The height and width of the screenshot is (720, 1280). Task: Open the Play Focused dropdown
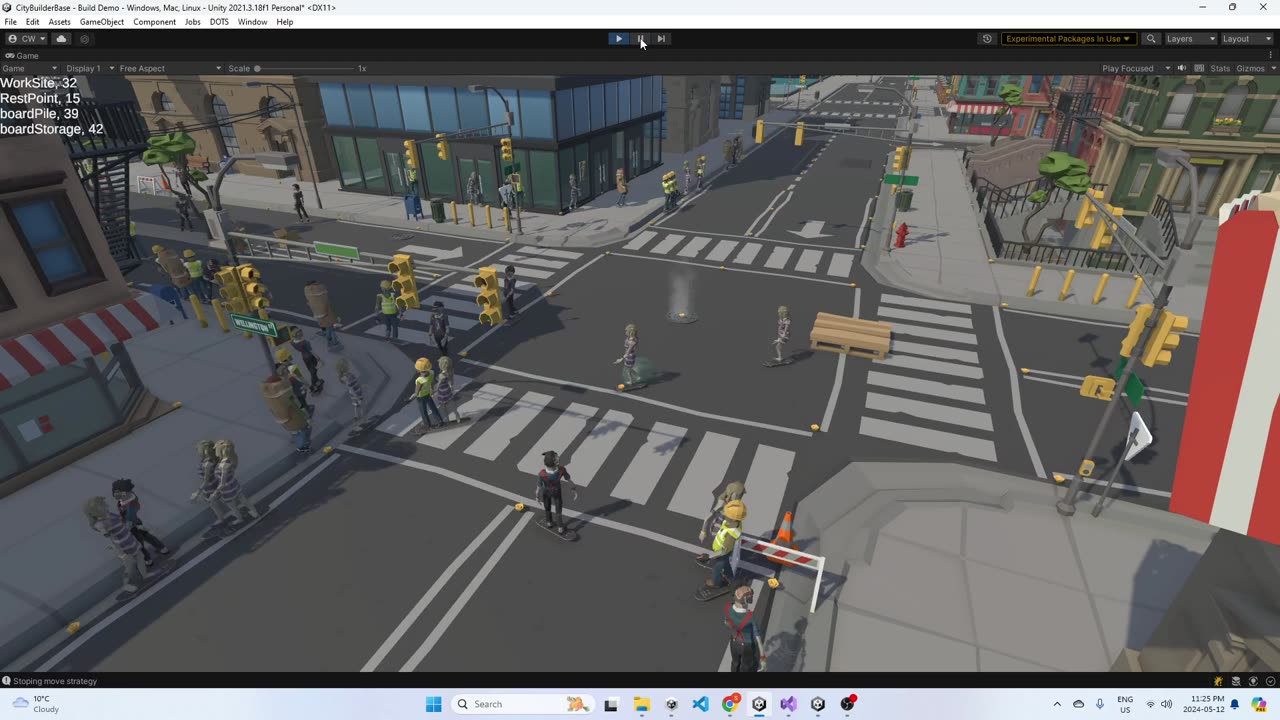[x=1135, y=68]
